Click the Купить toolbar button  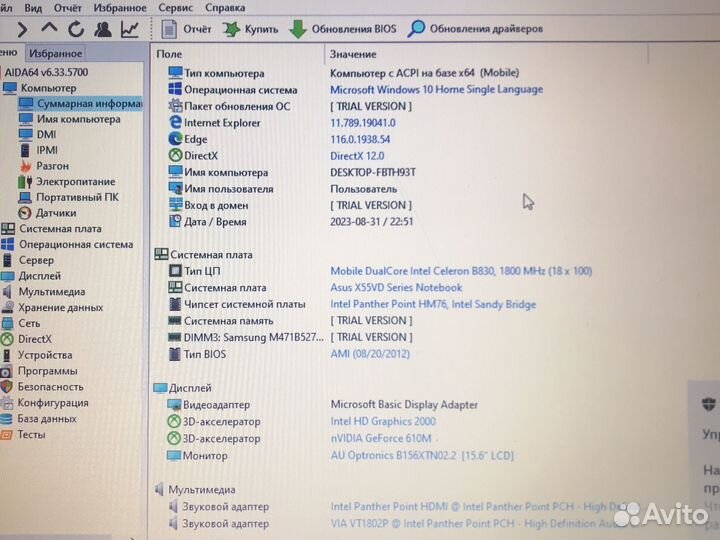pyautogui.click(x=250, y=29)
